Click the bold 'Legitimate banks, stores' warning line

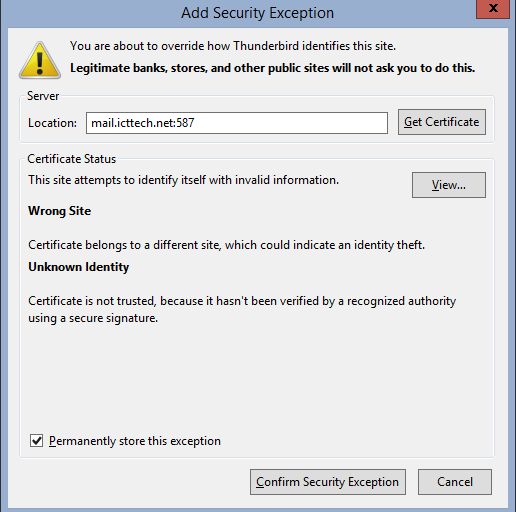pyautogui.click(x=273, y=68)
